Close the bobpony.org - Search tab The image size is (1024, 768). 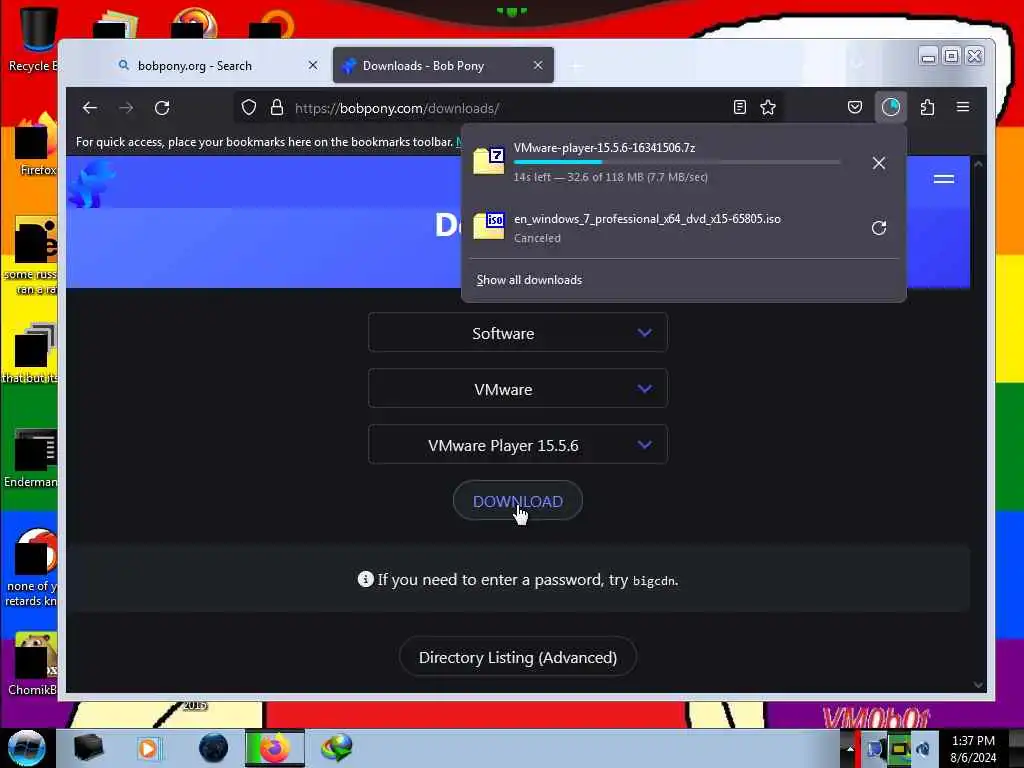click(313, 65)
